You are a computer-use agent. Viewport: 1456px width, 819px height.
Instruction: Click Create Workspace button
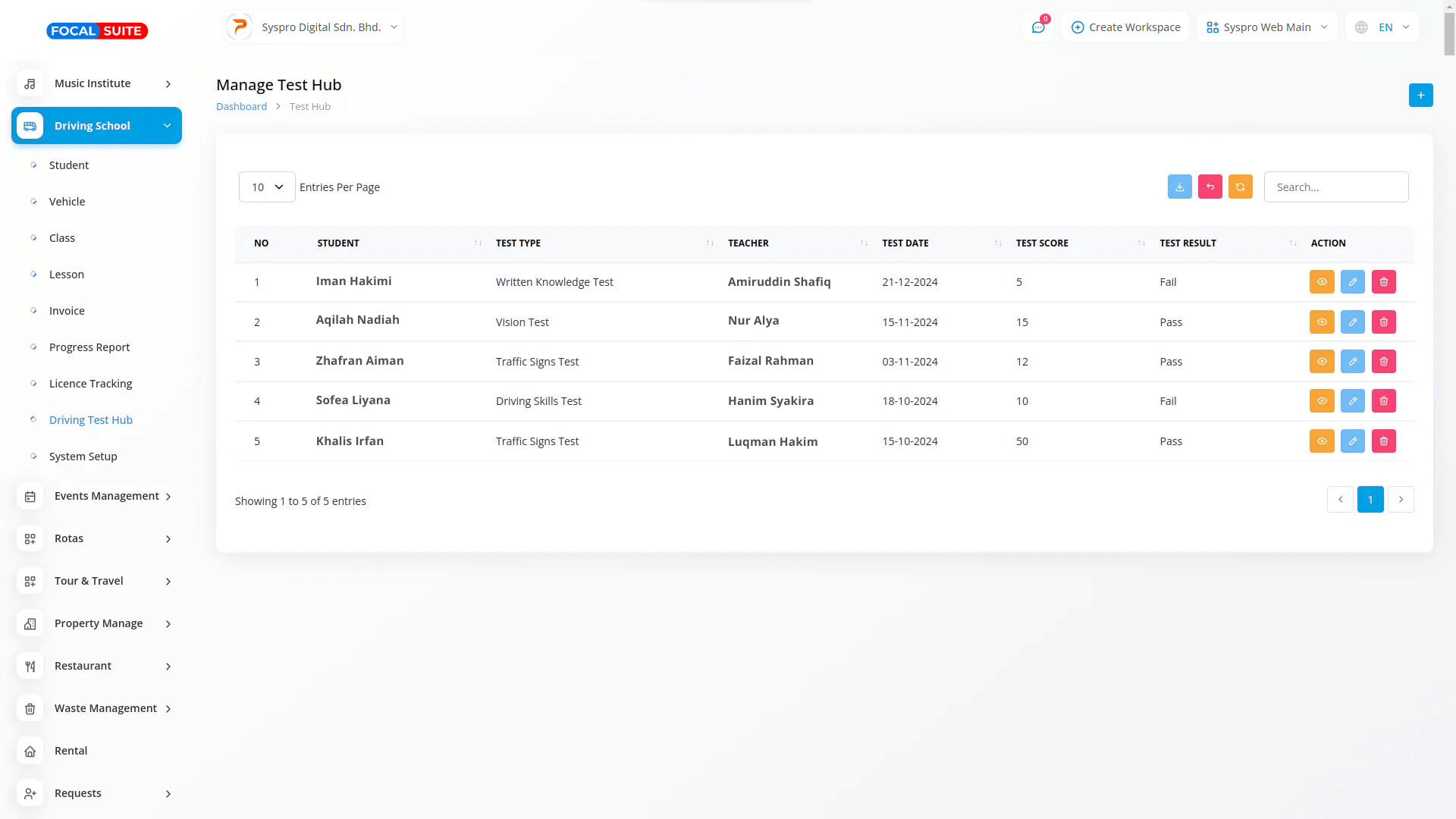point(1125,27)
